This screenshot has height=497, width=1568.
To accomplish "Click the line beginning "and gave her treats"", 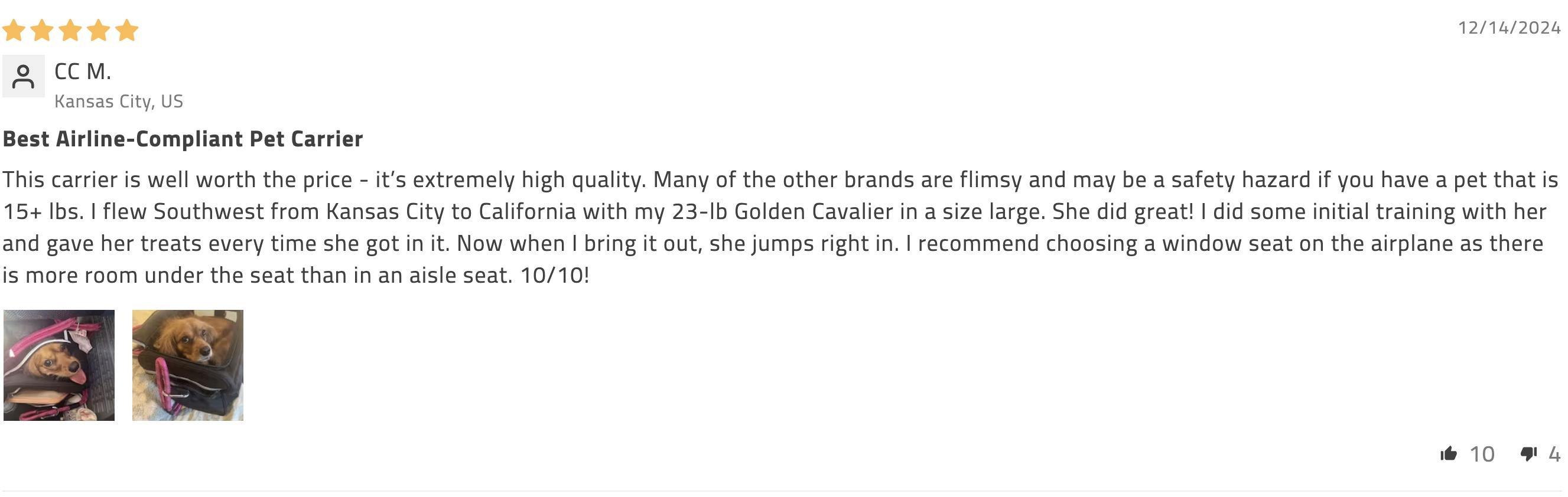I will tap(773, 243).
